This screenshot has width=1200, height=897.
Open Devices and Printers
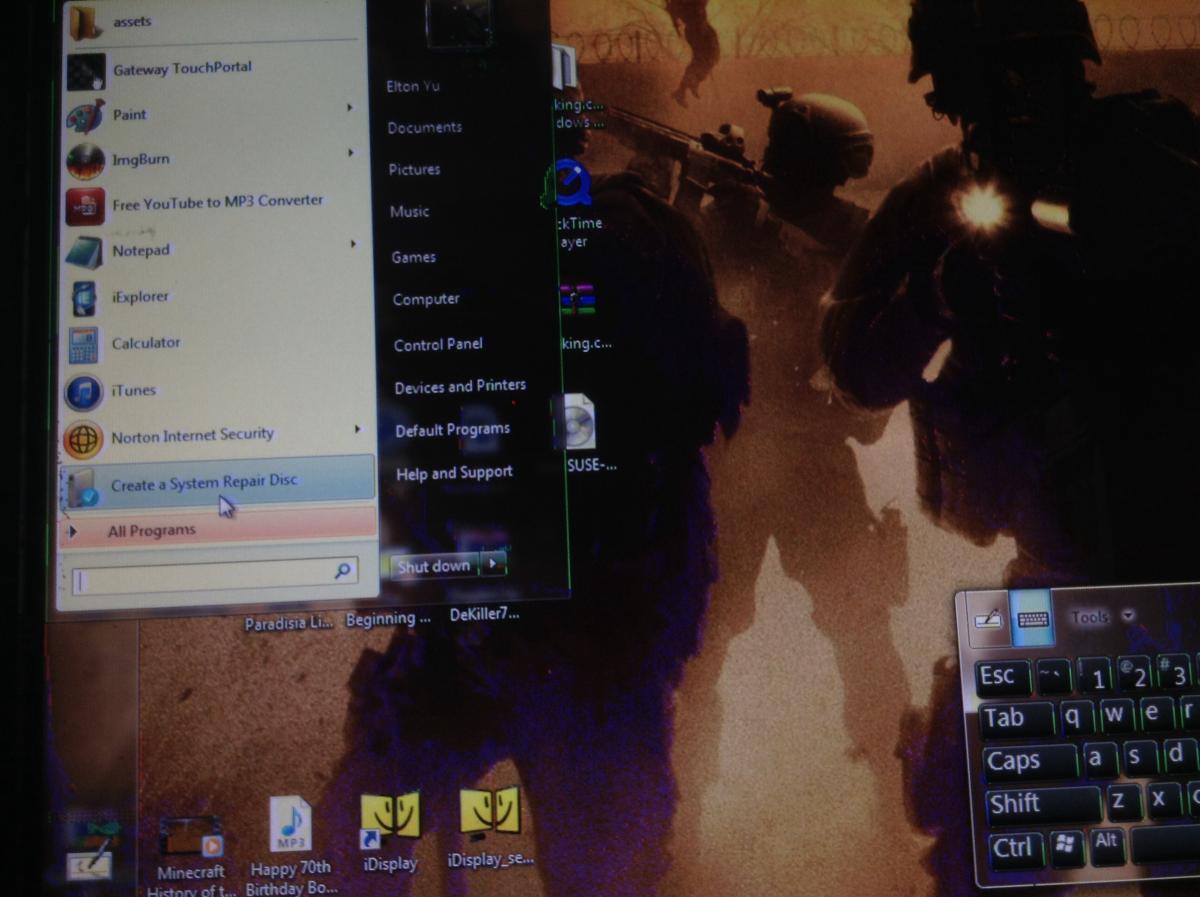point(460,386)
